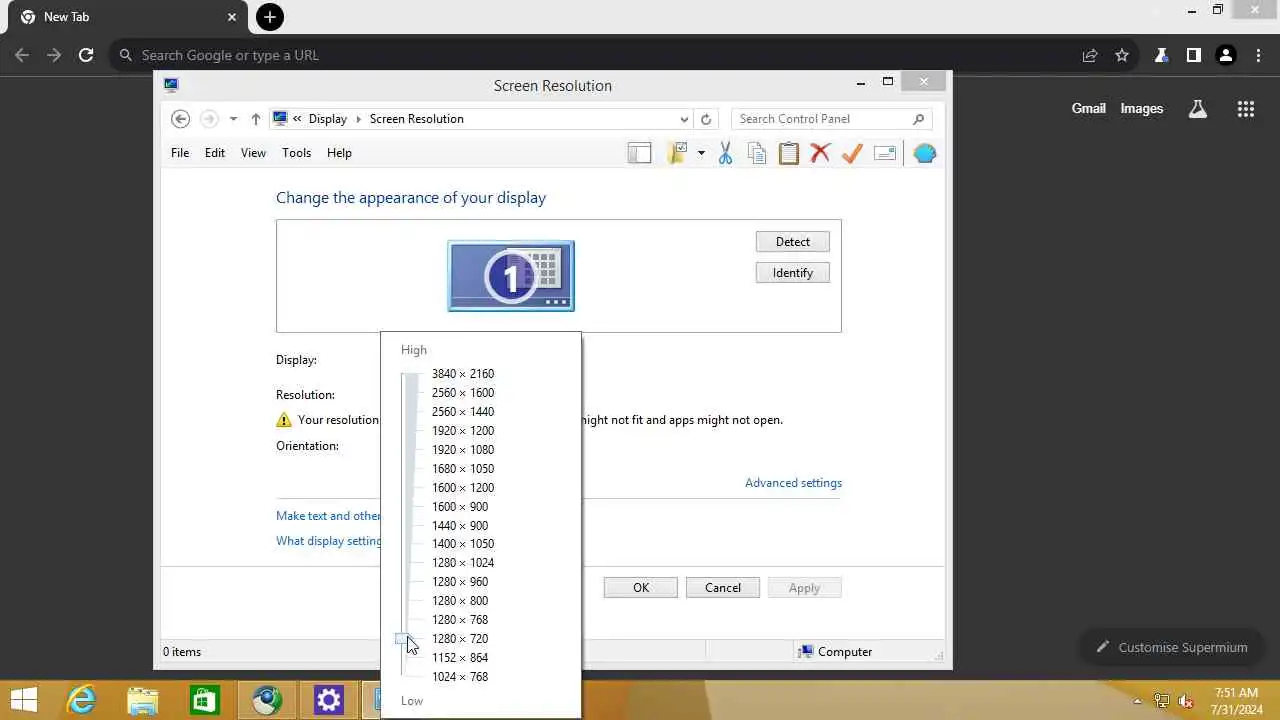Select 2560 × 1600 resolution

pos(463,393)
